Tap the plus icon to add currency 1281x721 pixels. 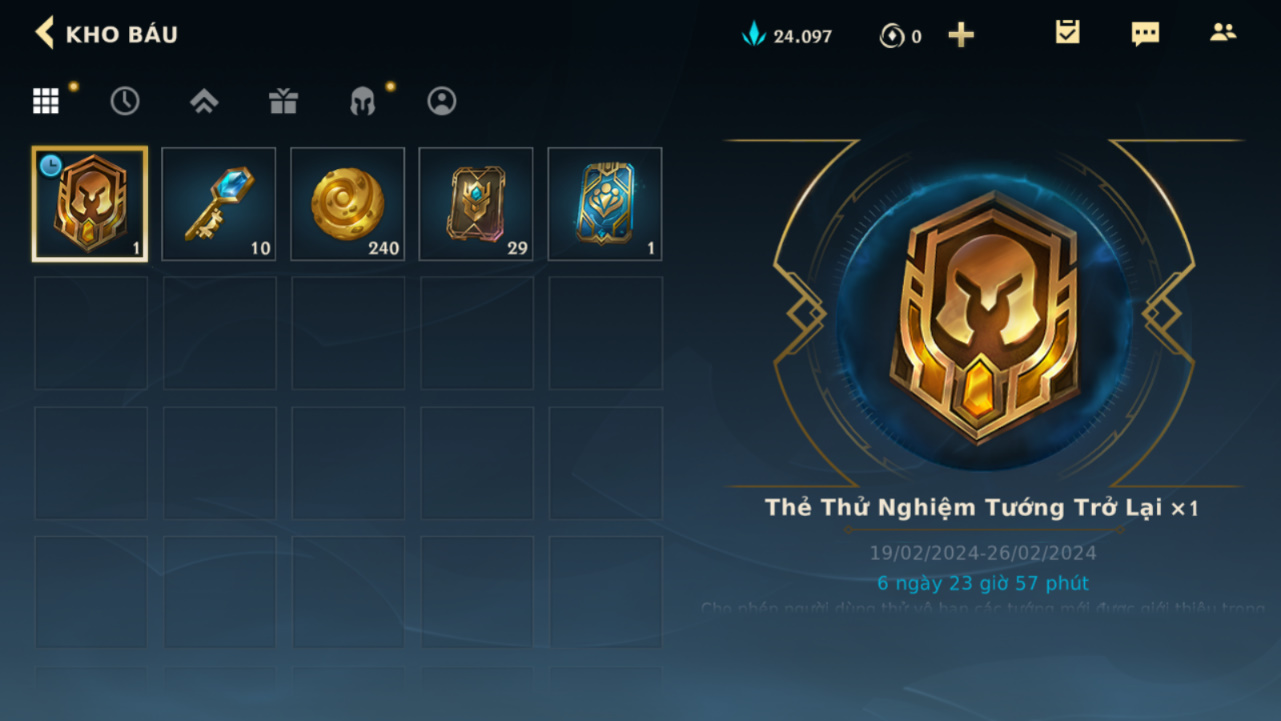point(961,36)
